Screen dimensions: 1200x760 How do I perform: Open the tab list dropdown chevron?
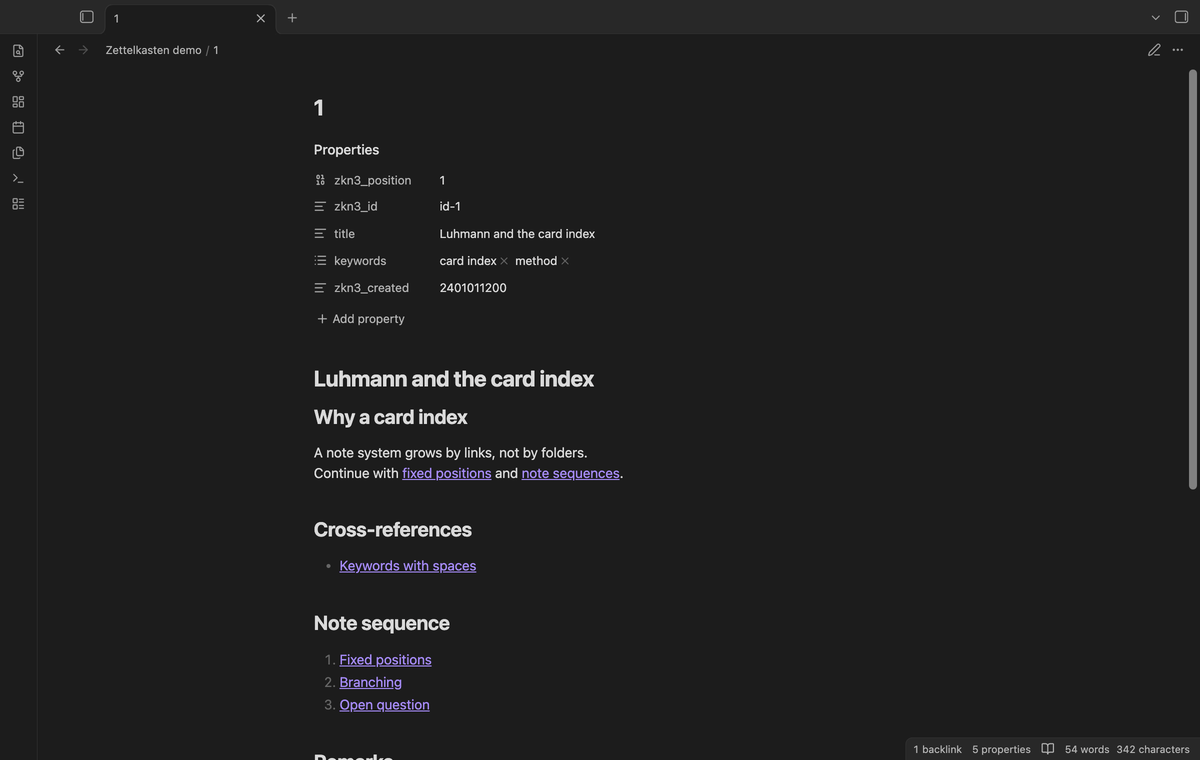[1156, 18]
